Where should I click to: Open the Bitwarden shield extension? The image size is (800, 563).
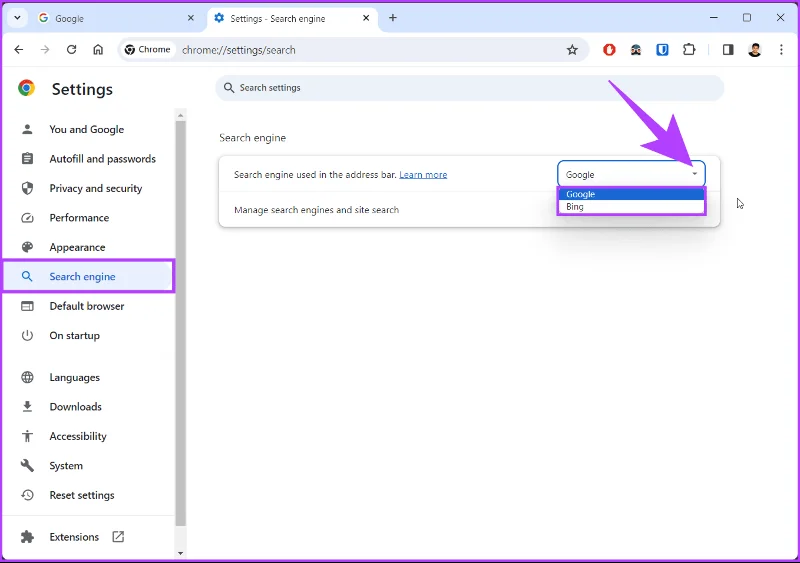pyautogui.click(x=662, y=50)
